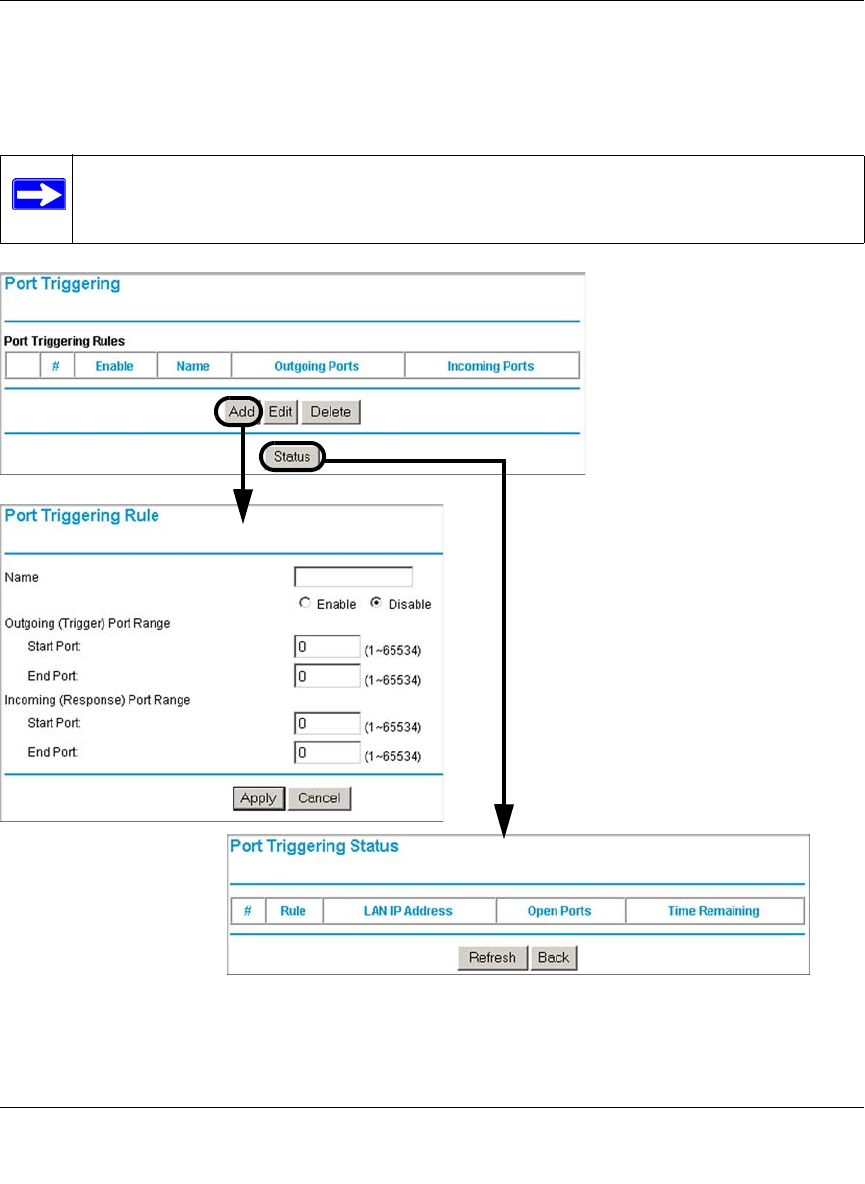Image resolution: width=865 pixels, height=1184 pixels.
Task: Refresh the Port Triggering Status table
Action: point(492,957)
